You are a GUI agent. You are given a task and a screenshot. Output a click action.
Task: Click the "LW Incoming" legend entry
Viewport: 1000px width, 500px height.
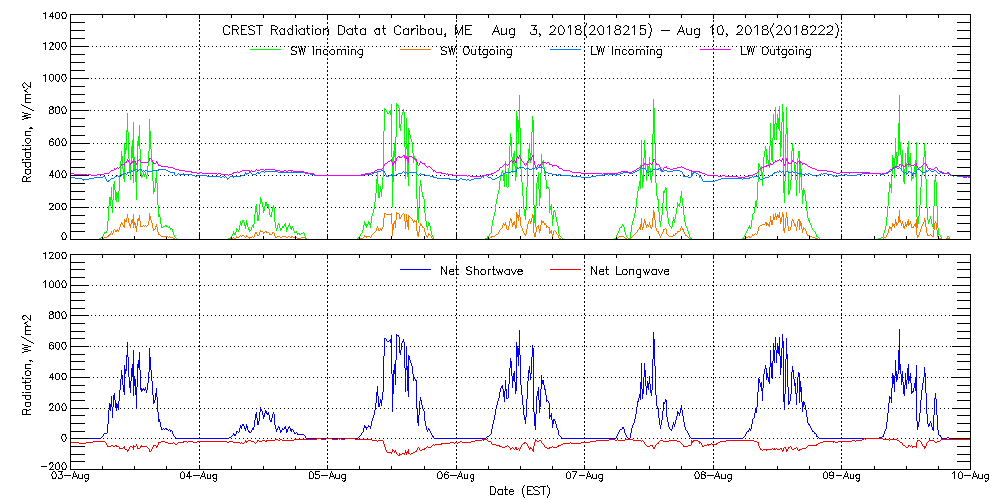point(626,51)
